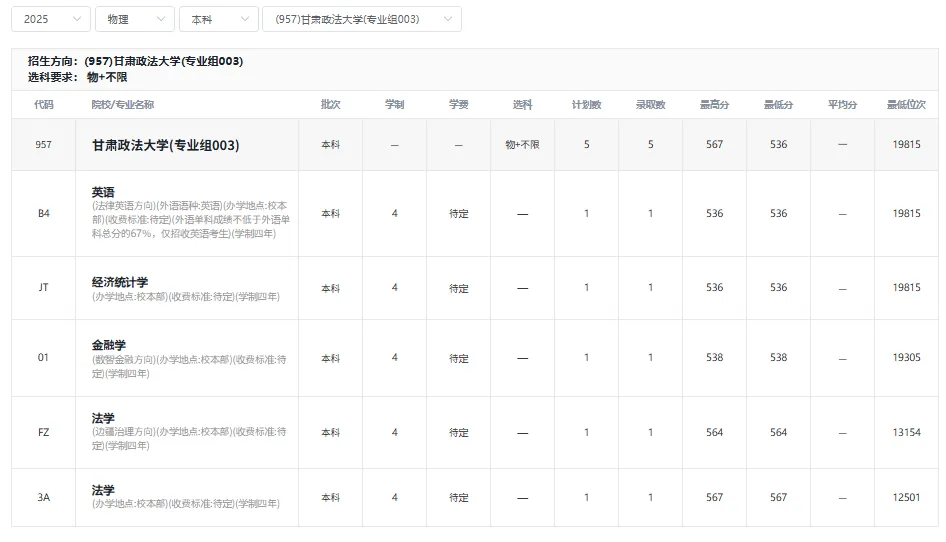Click the 计划数 column header
This screenshot has width=946, height=542.
click(586, 104)
